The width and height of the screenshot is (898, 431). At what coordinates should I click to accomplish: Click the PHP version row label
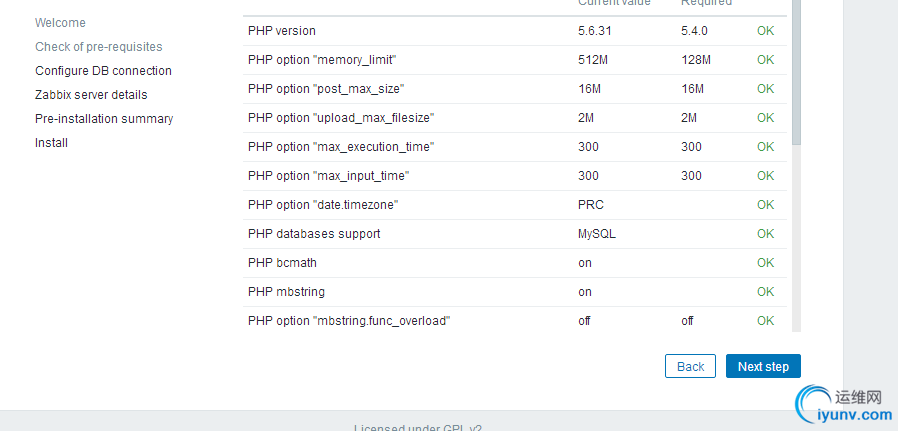pos(282,31)
